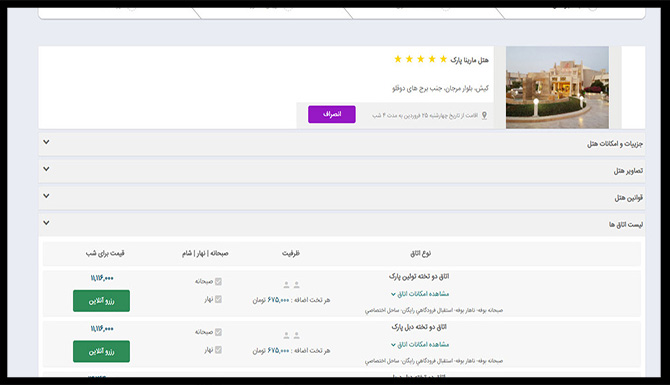Click the hotel address کیش، بلوار مرجان
This screenshot has height=385, width=670.
(x=440, y=88)
